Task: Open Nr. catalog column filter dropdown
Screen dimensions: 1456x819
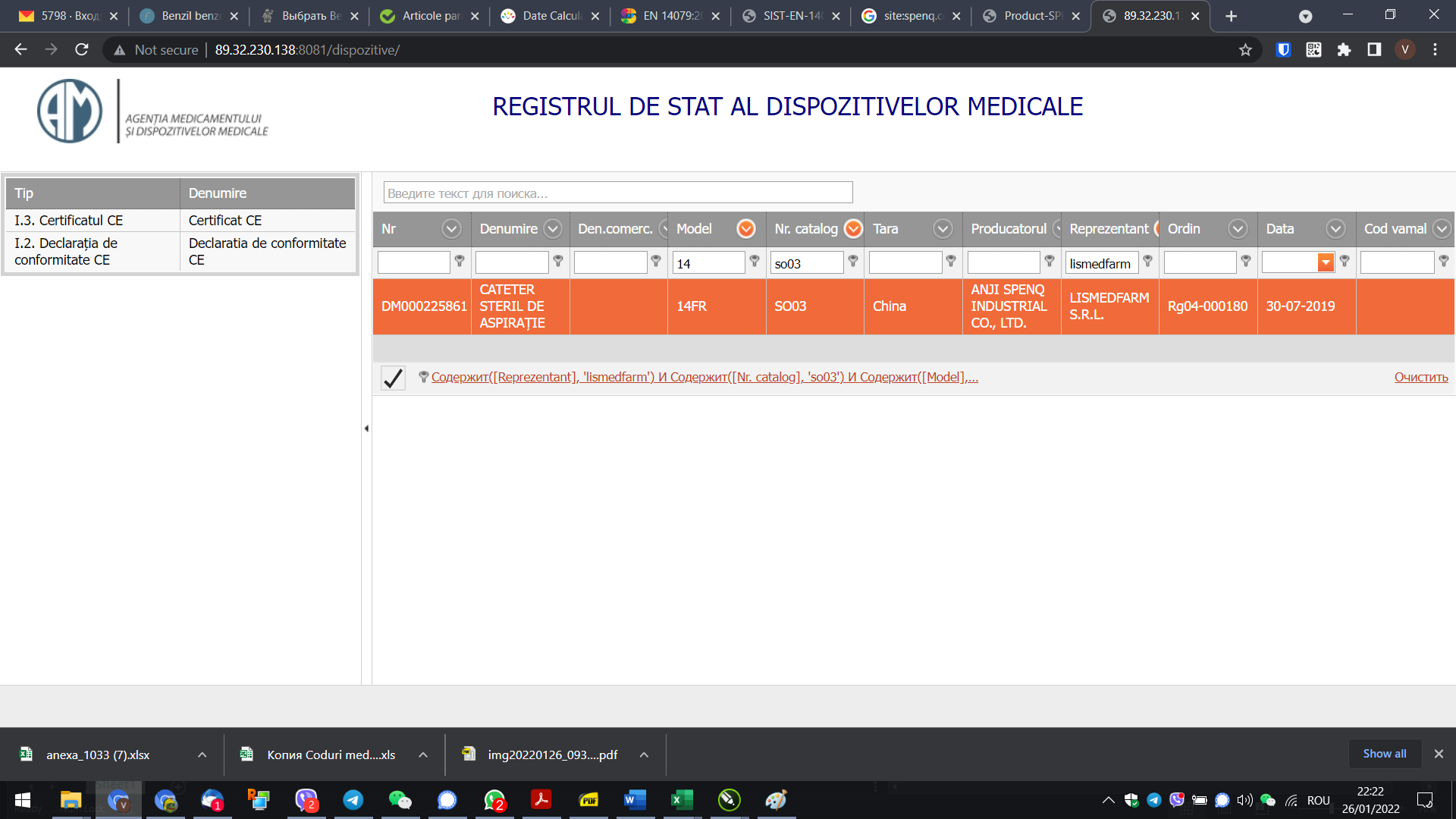Action: 853,229
